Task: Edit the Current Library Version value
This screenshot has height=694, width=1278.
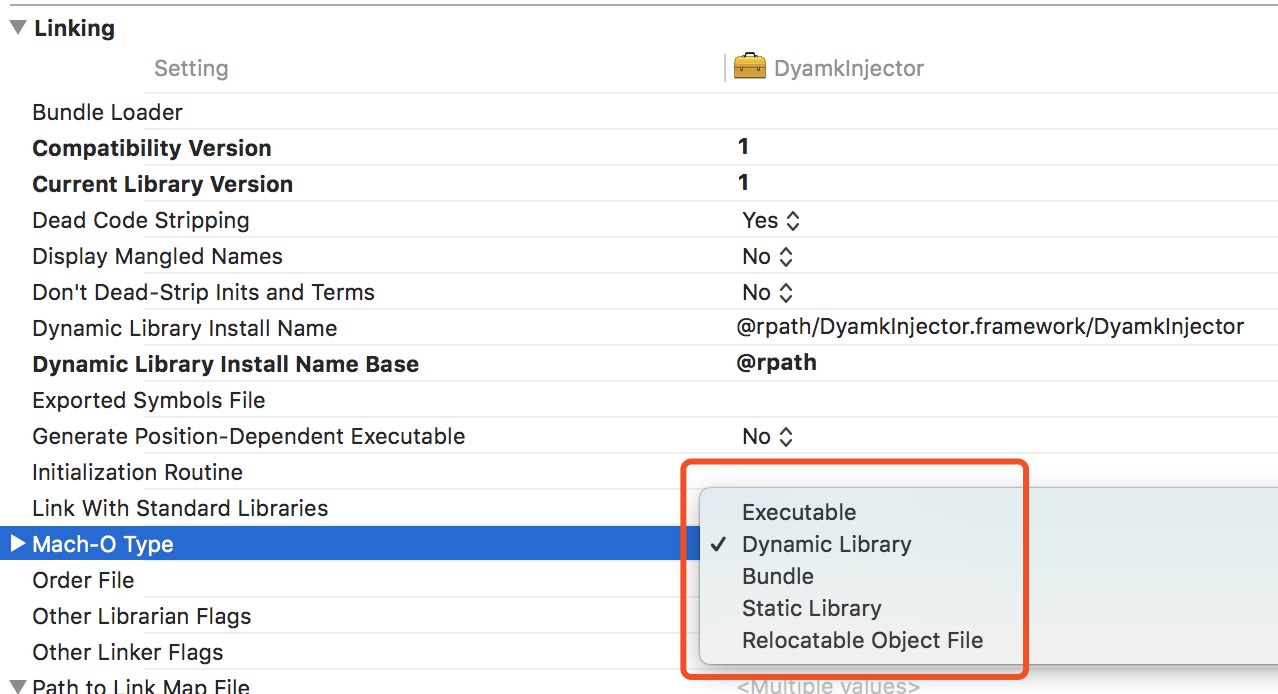Action: click(743, 183)
